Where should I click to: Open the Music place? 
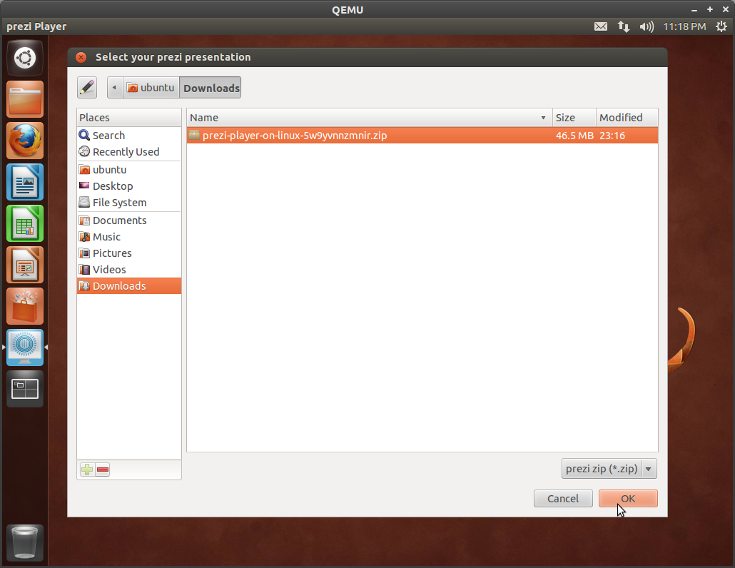pyautogui.click(x=129, y=237)
